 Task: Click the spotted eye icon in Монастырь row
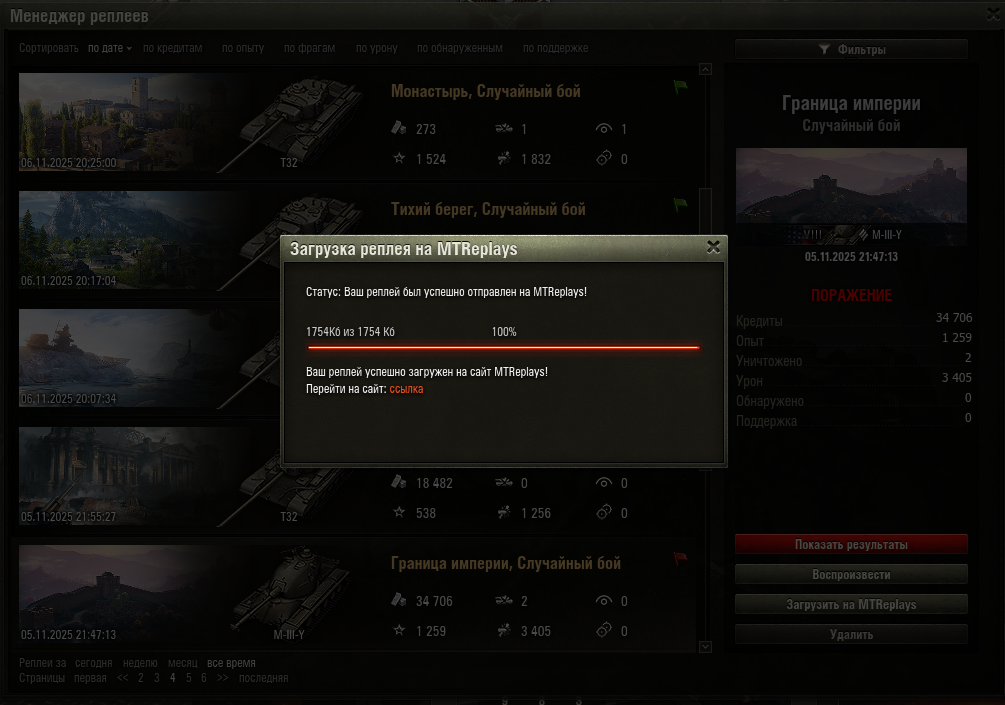[x=603, y=129]
